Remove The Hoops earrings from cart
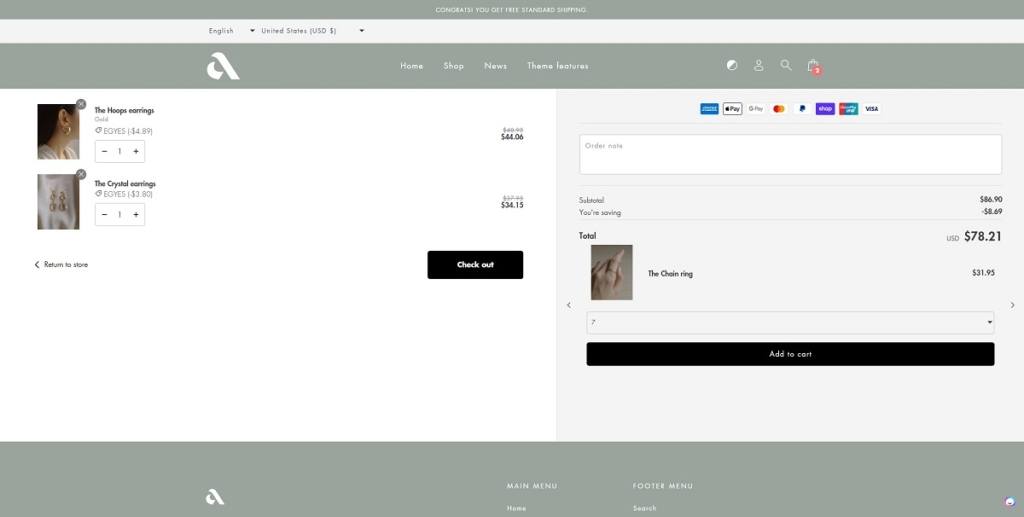Viewport: 1024px width, 517px height. pos(81,104)
